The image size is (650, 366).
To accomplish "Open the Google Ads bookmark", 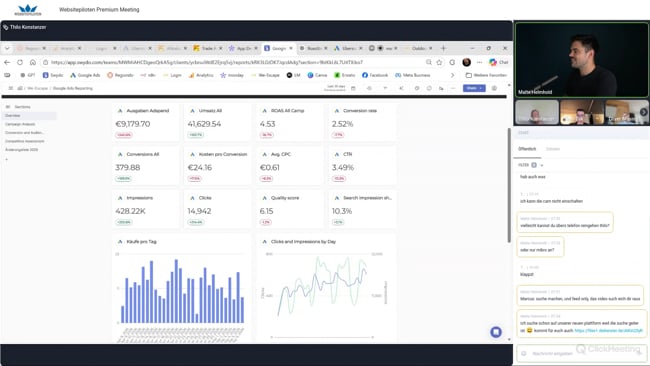I will 85,75.
